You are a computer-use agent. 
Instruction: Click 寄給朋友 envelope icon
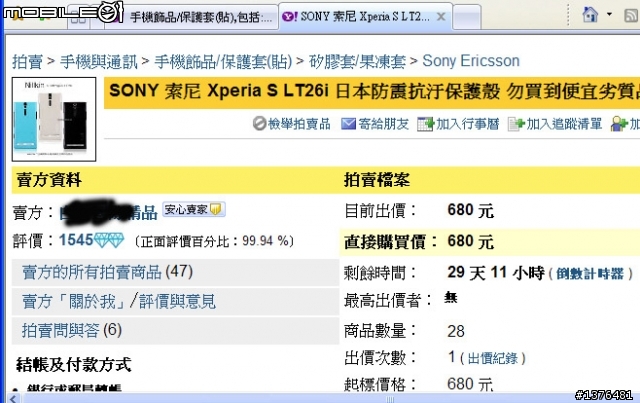(348, 124)
